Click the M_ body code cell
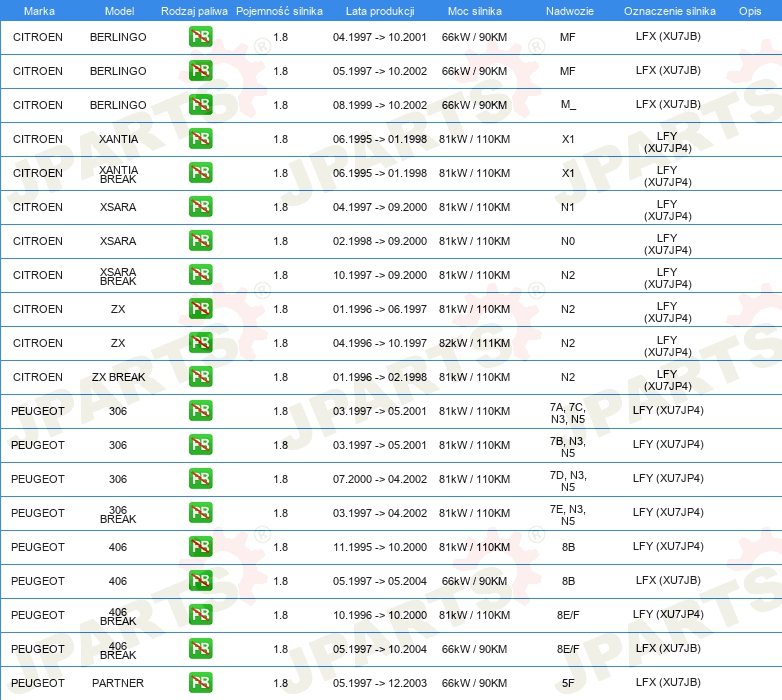 pos(568,105)
